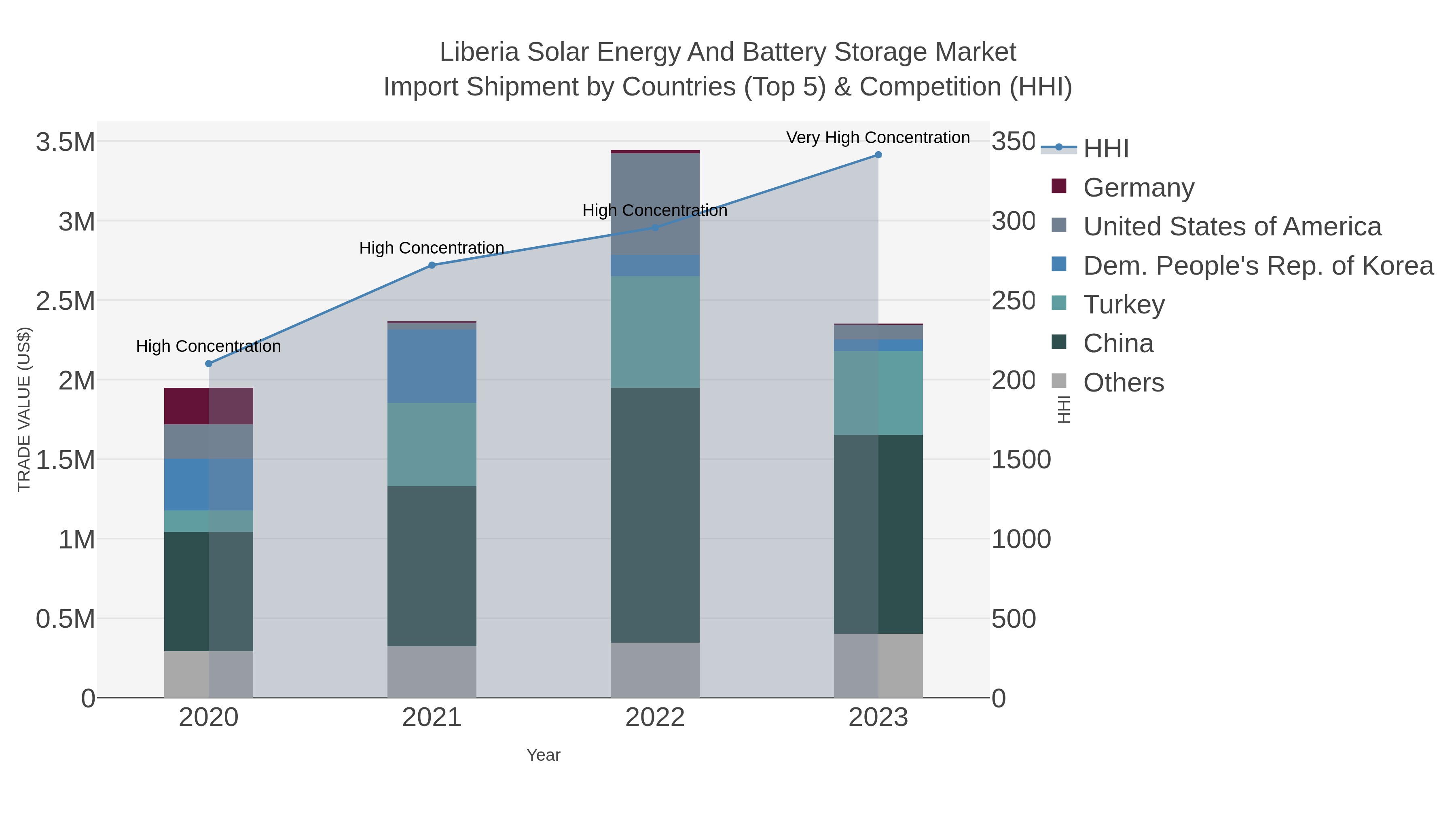Image resolution: width=1456 pixels, height=819 pixels.
Task: Toggle the Others legend entry
Action: point(1107,382)
